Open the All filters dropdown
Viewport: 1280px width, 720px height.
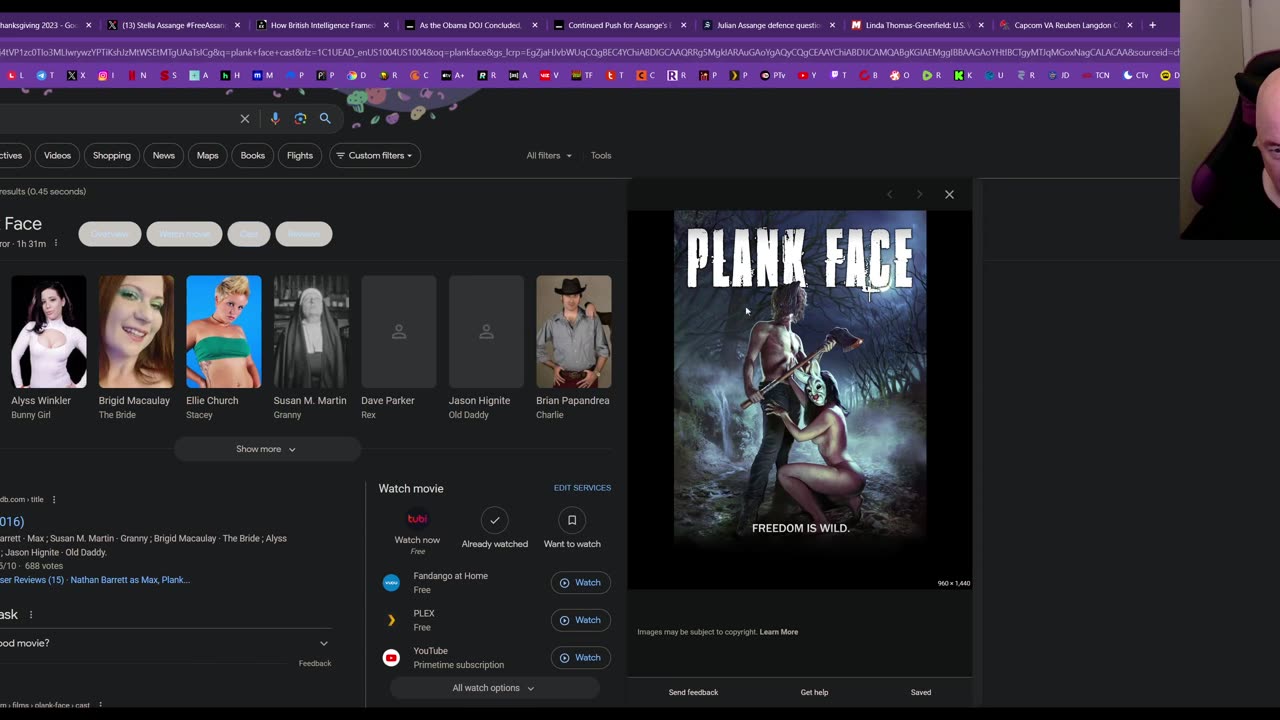coord(549,155)
